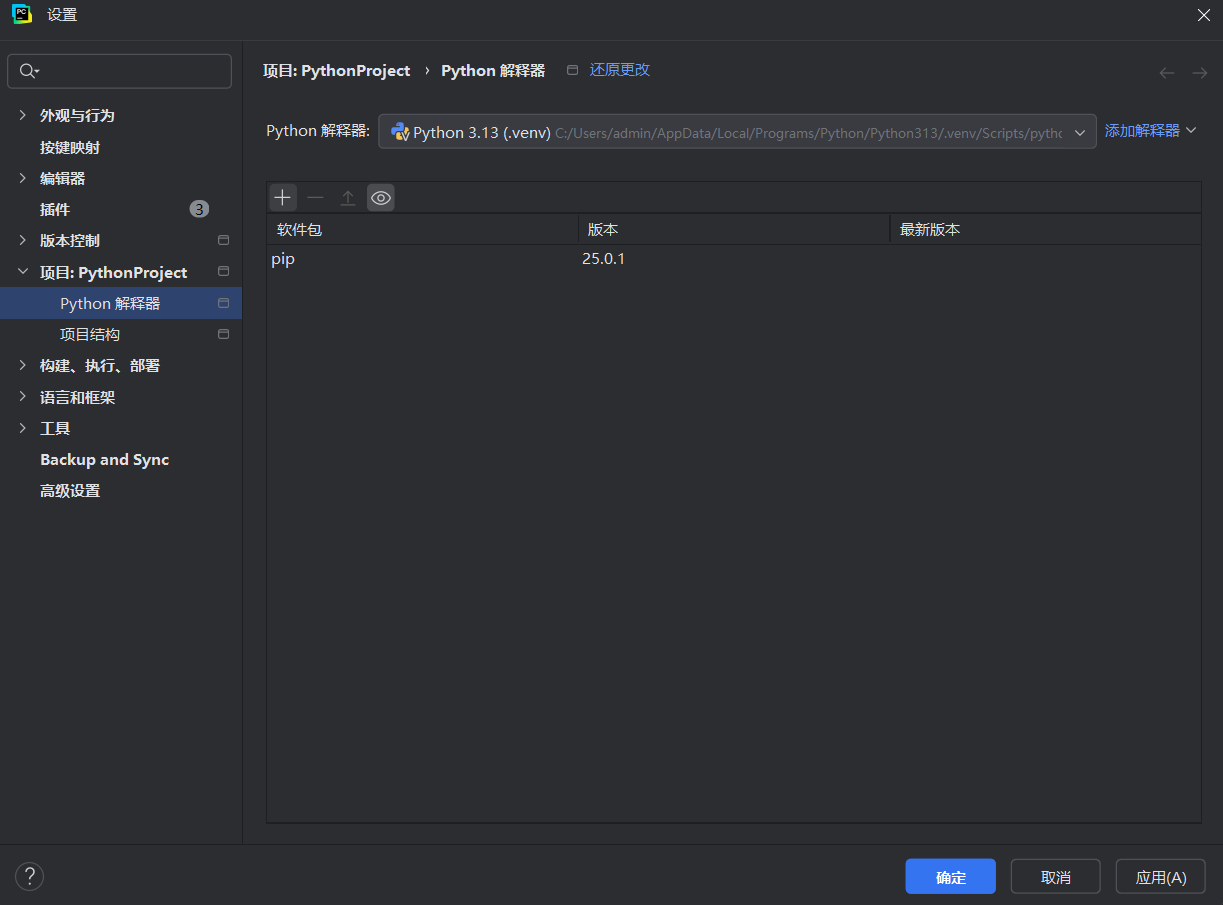
Task: Open the 插件 settings page
Action: coord(55,209)
